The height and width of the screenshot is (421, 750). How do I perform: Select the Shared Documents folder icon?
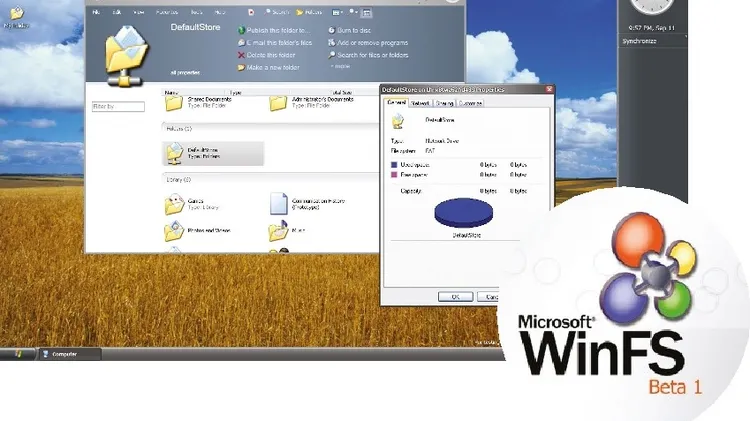[174, 102]
